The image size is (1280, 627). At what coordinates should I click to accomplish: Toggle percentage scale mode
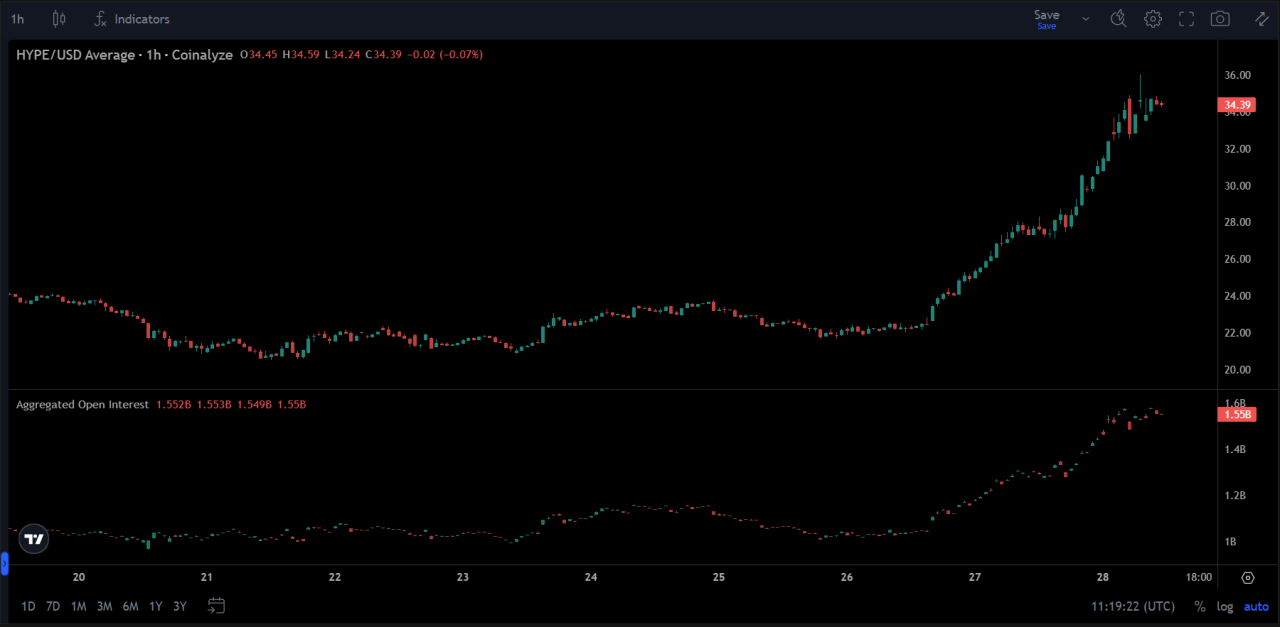pyautogui.click(x=1199, y=607)
